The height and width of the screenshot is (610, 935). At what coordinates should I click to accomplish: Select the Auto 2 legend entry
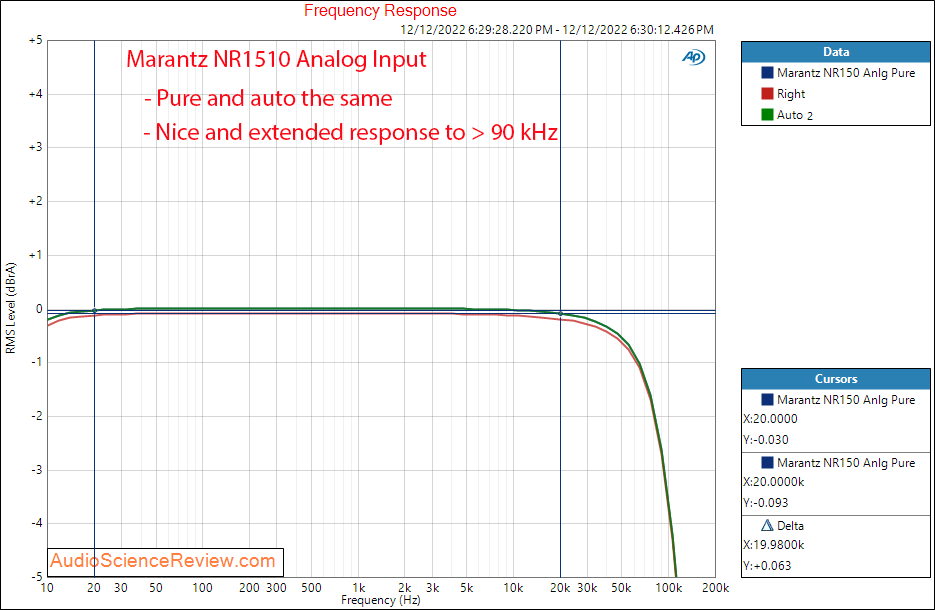coord(795,115)
